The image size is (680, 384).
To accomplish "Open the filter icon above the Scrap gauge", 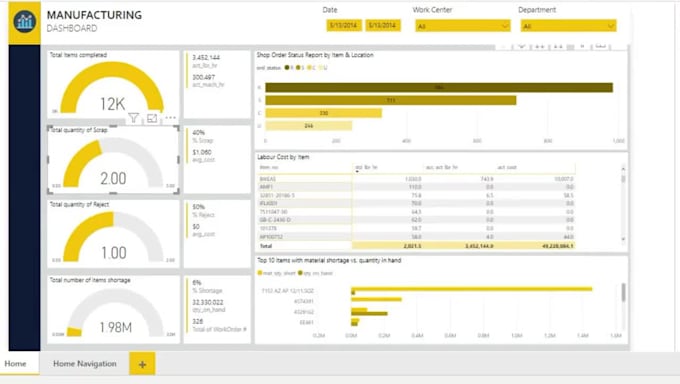I will pyautogui.click(x=134, y=118).
